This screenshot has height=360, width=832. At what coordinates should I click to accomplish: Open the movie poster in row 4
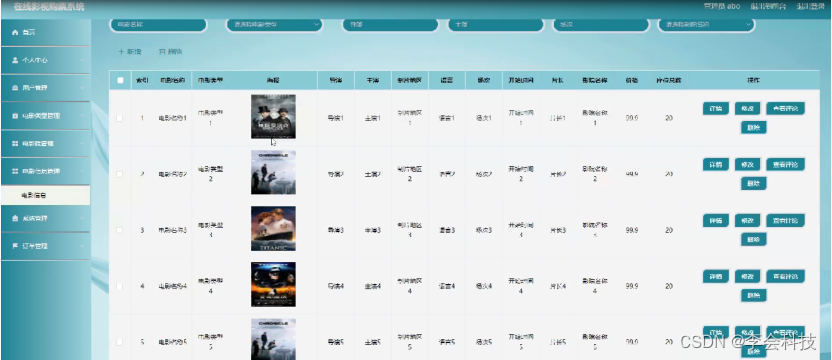(273, 285)
